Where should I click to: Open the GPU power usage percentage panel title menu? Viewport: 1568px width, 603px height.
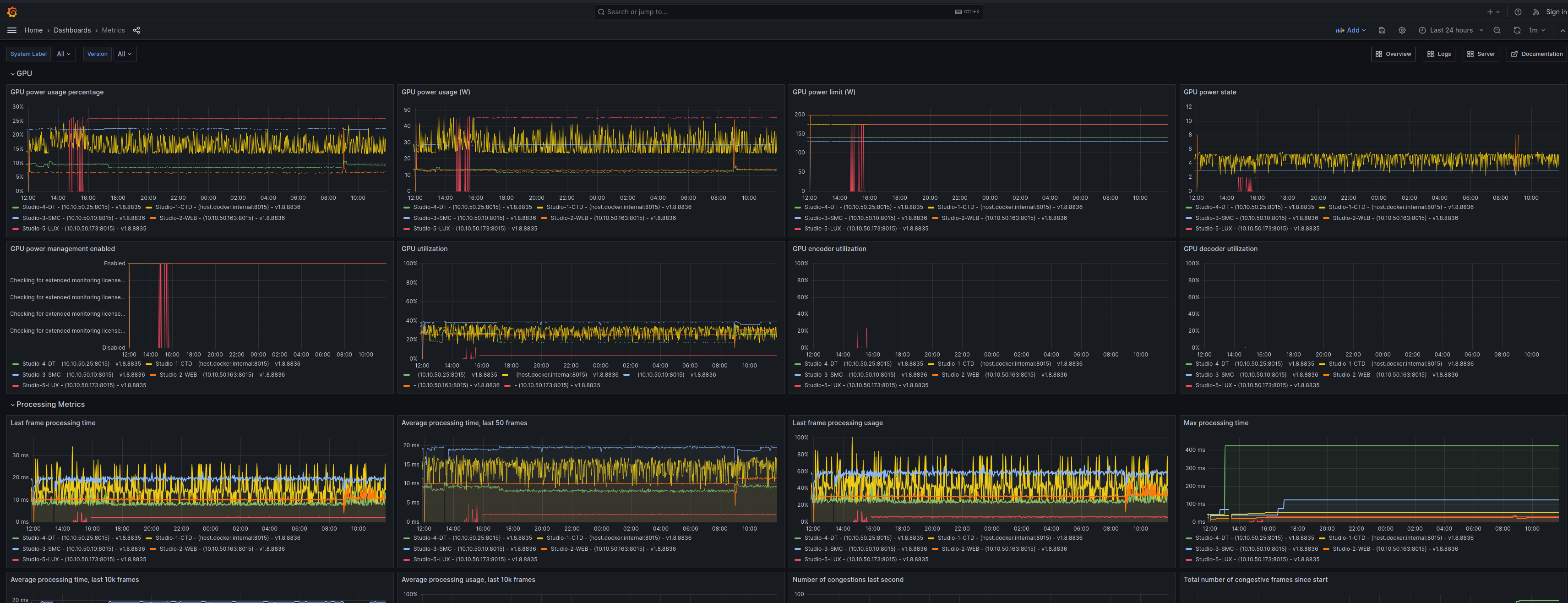tap(57, 92)
